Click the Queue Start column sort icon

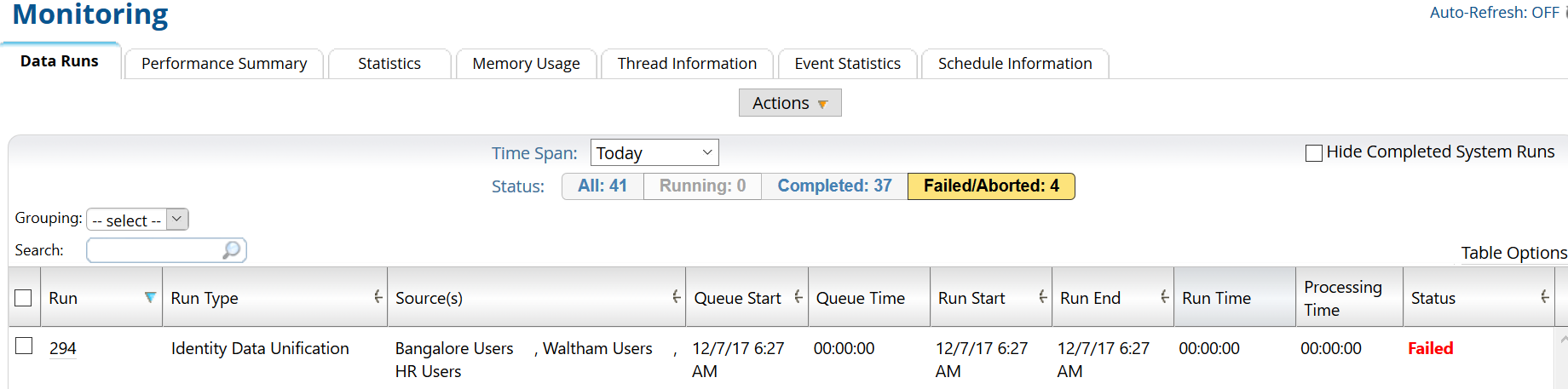coord(798,296)
